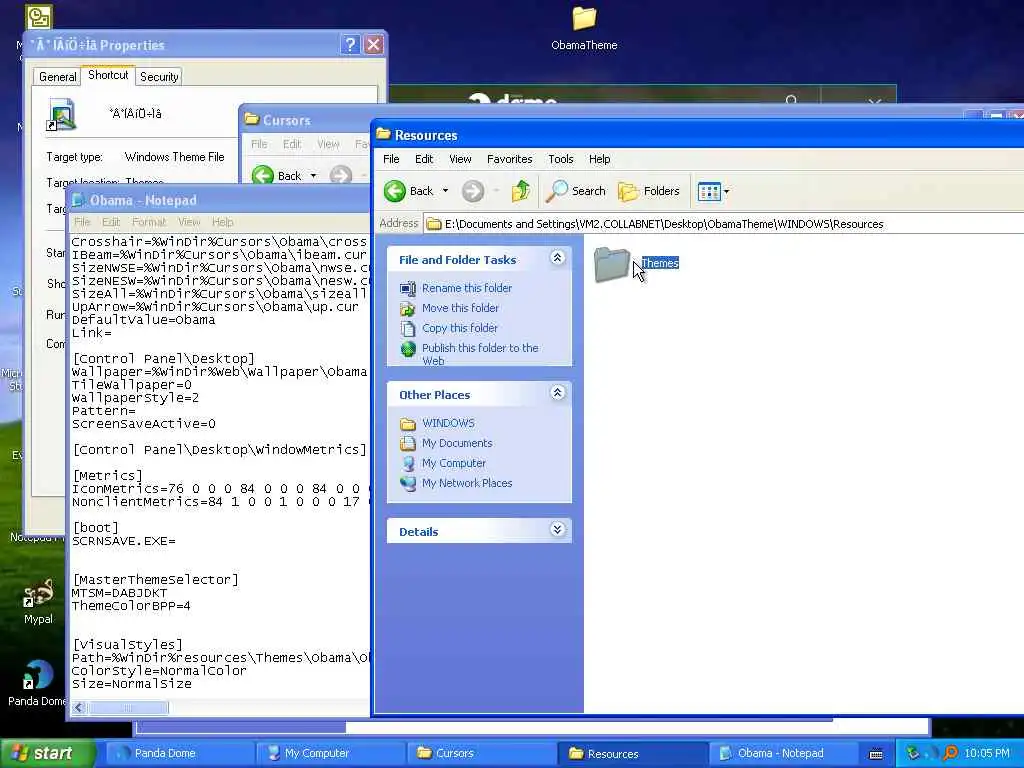Image resolution: width=1024 pixels, height=768 pixels.
Task: Open View menu in Resources window
Action: pyautogui.click(x=460, y=159)
